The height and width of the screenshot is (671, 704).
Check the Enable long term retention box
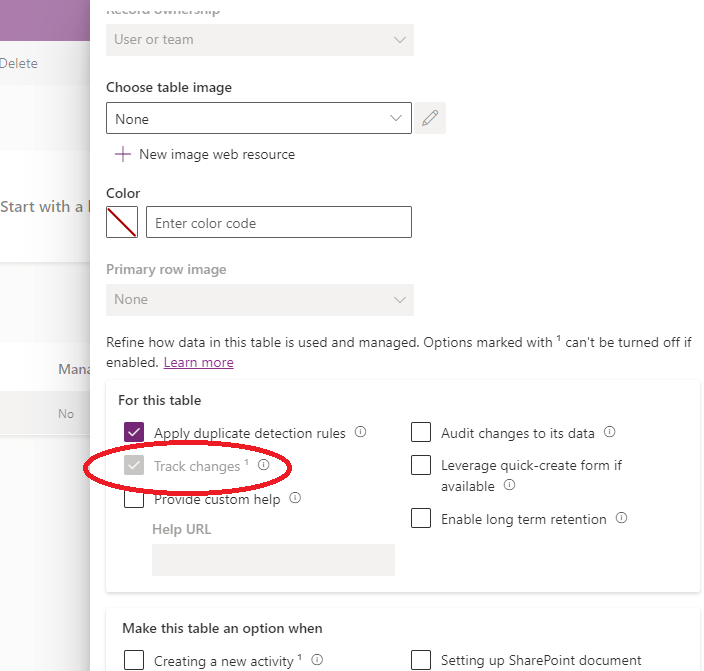coord(422,519)
